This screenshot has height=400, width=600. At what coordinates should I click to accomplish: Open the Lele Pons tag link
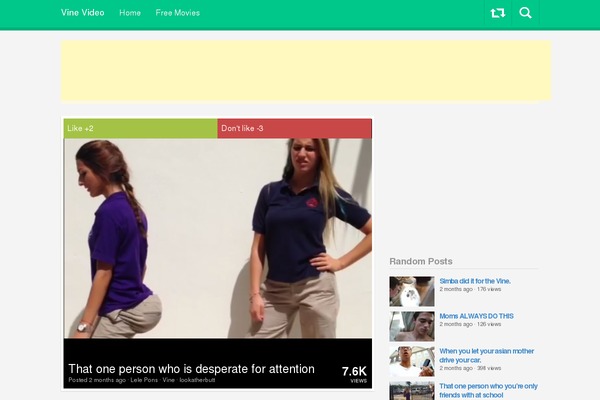tap(144, 380)
